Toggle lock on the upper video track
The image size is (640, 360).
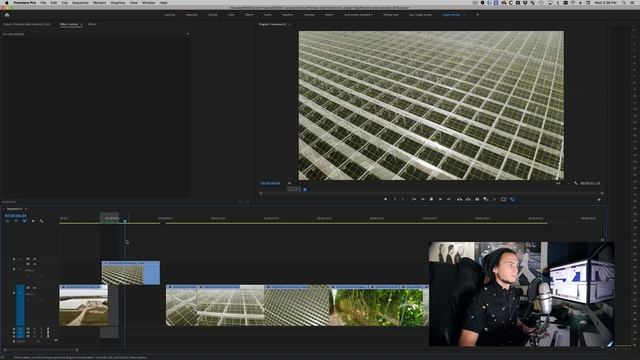pos(14,269)
